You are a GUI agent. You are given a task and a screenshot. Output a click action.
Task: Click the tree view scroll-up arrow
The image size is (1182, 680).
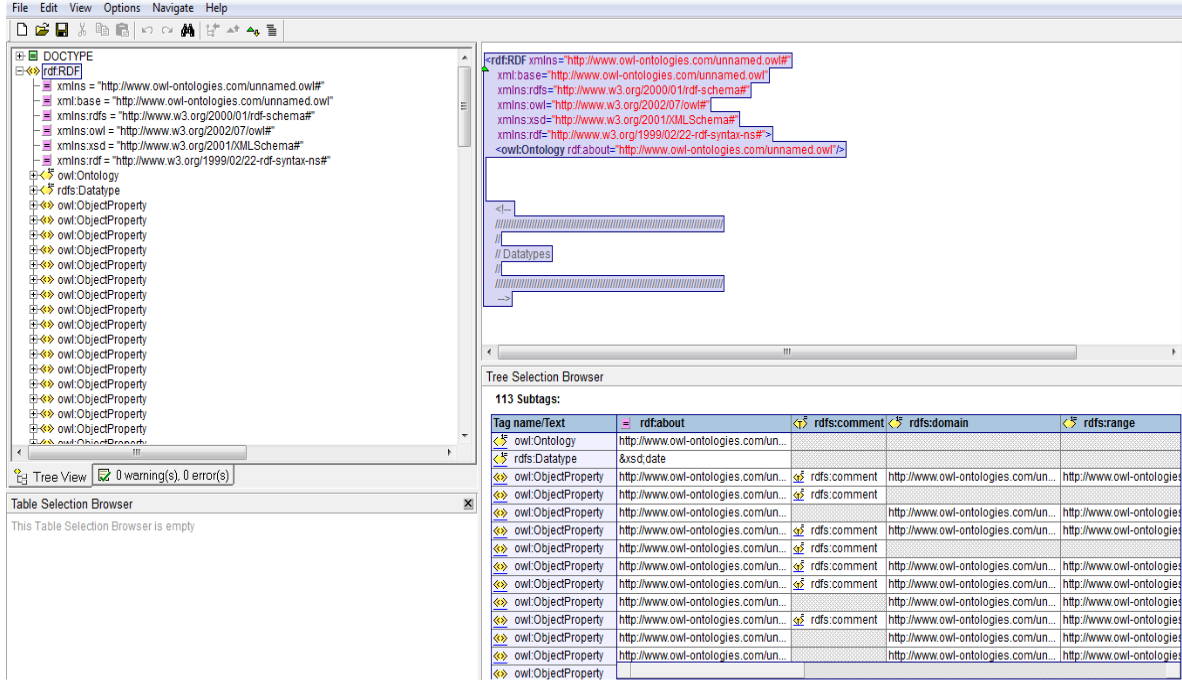click(464, 57)
